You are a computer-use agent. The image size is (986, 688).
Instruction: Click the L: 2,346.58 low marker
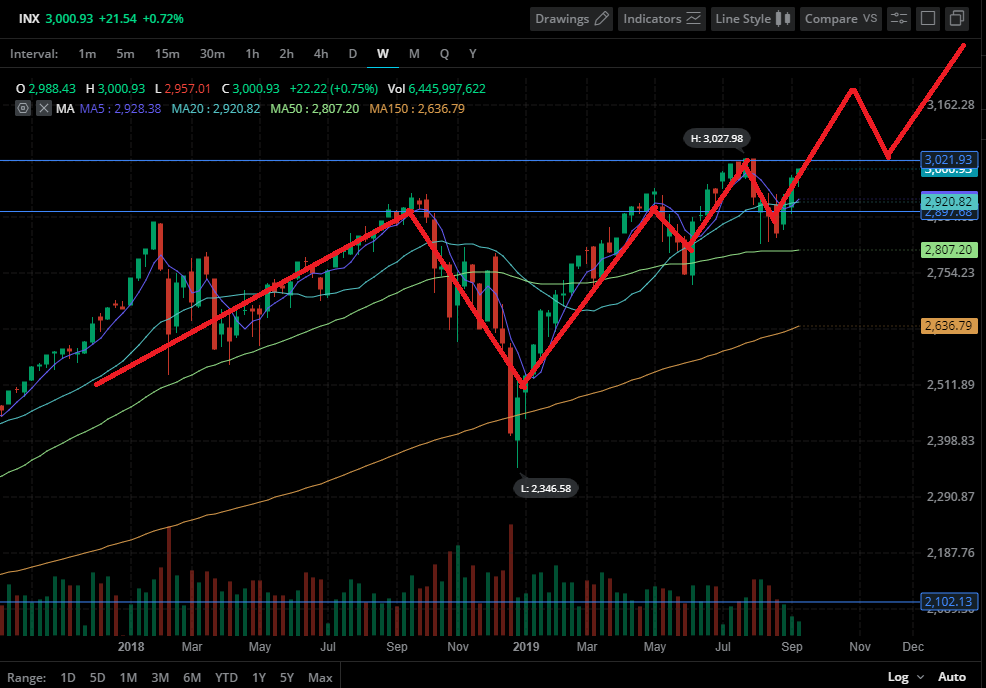click(x=546, y=488)
